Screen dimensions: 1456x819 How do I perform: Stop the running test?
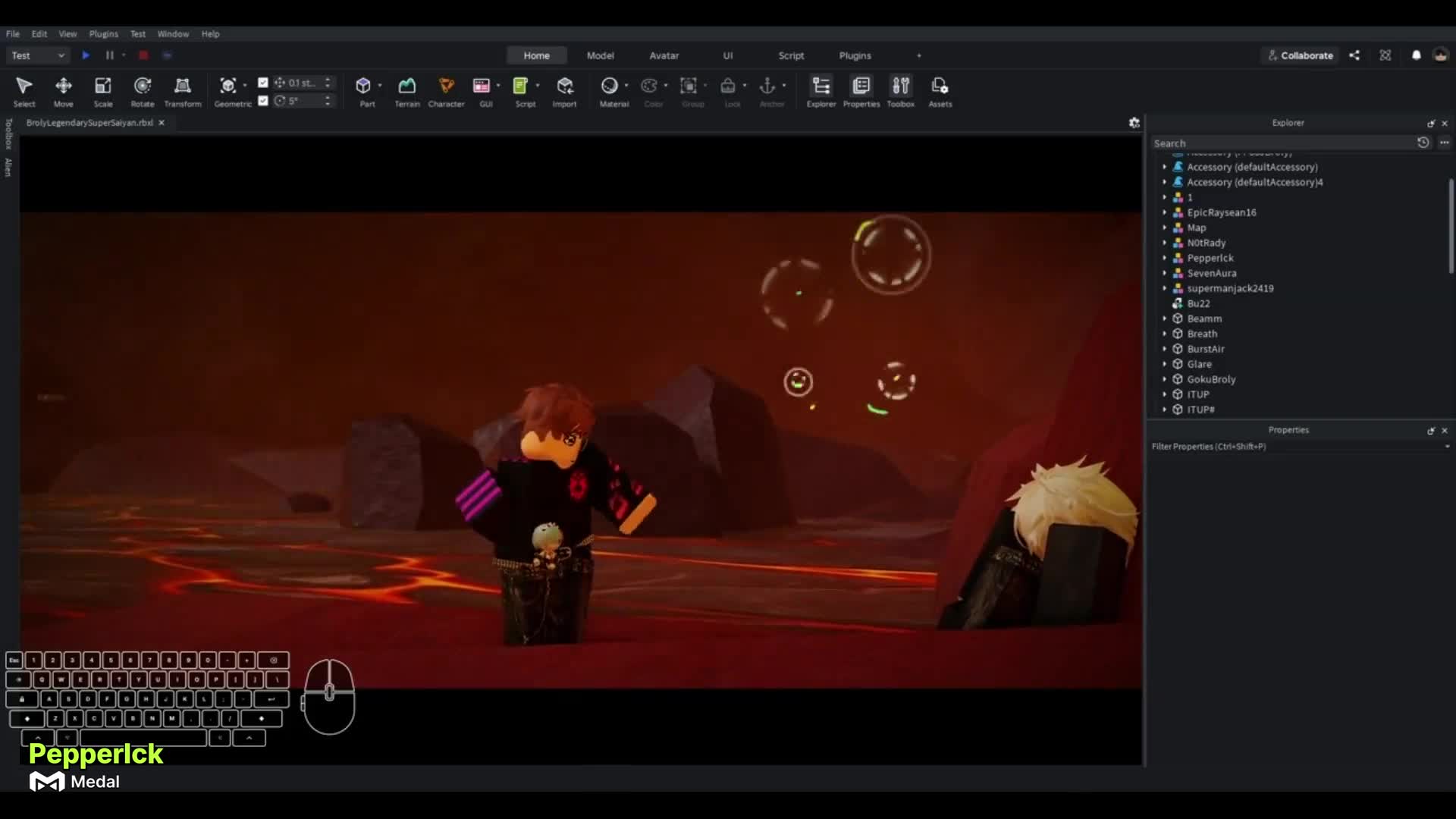pyautogui.click(x=143, y=55)
